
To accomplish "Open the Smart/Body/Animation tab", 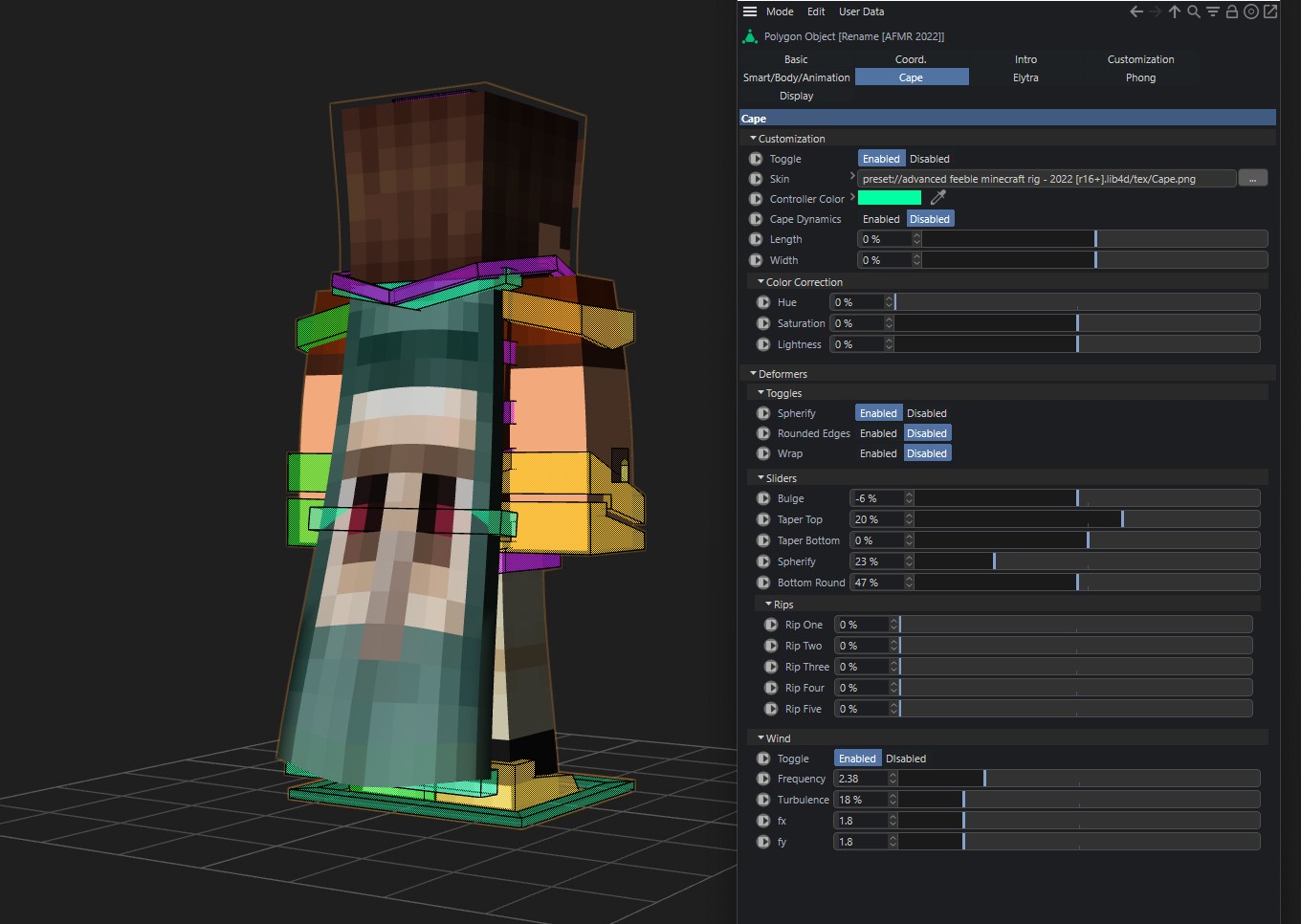I will click(796, 77).
